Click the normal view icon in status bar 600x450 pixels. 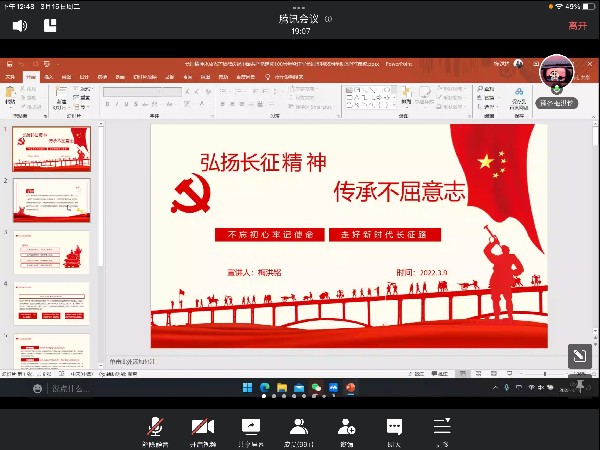[x=463, y=373]
